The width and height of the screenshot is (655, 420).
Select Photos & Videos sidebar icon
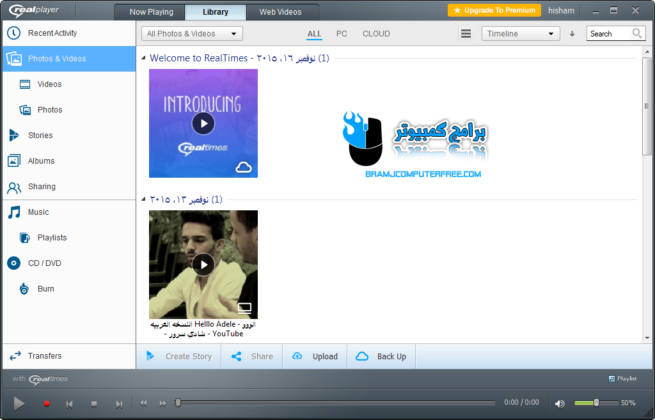14,59
